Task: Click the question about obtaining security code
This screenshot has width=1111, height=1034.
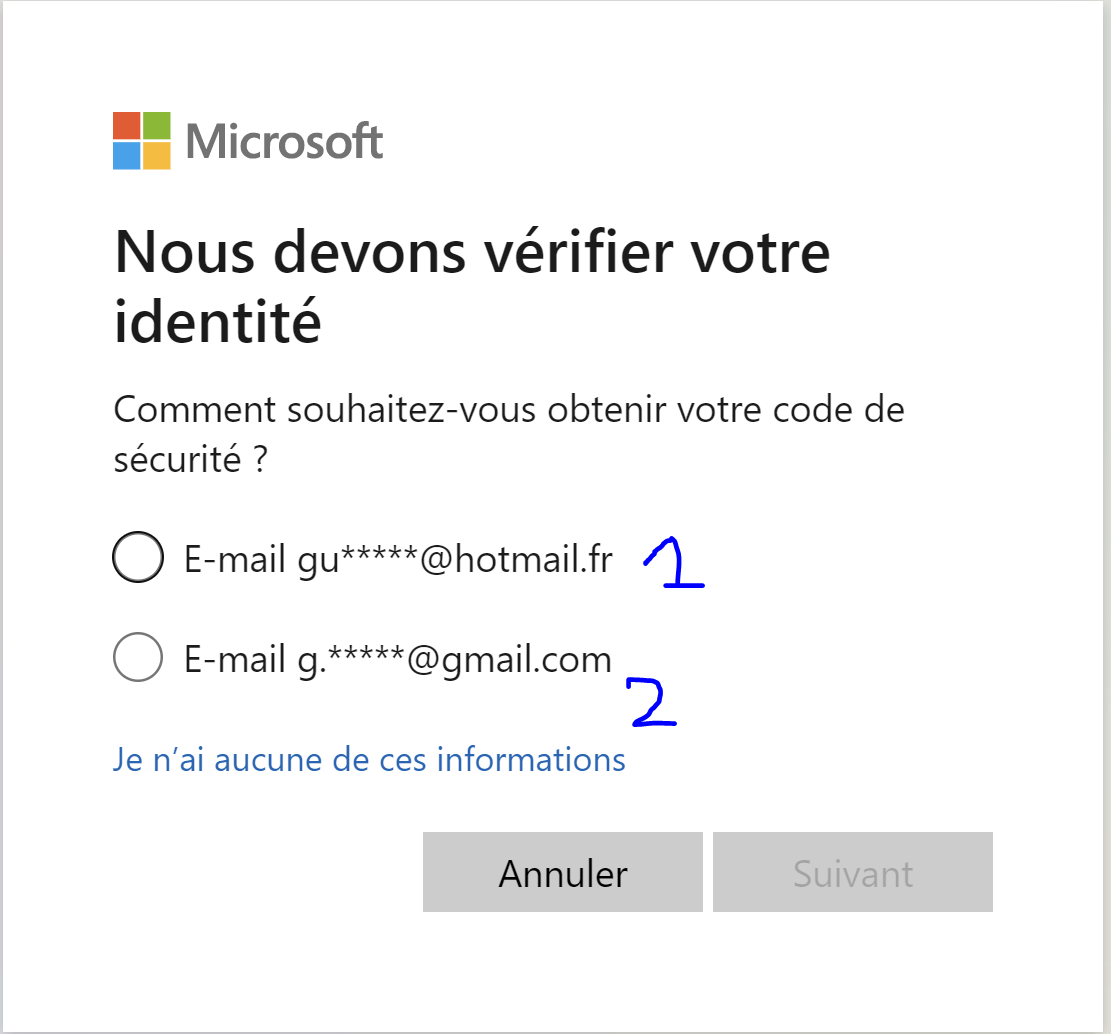Action: 509,434
